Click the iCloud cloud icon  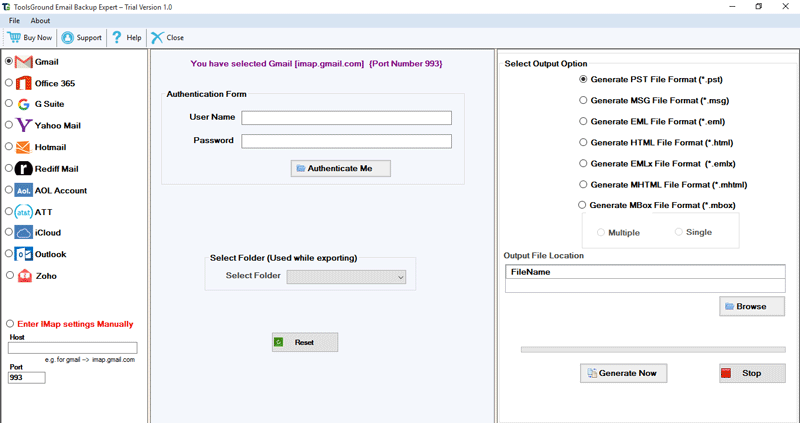point(24,233)
